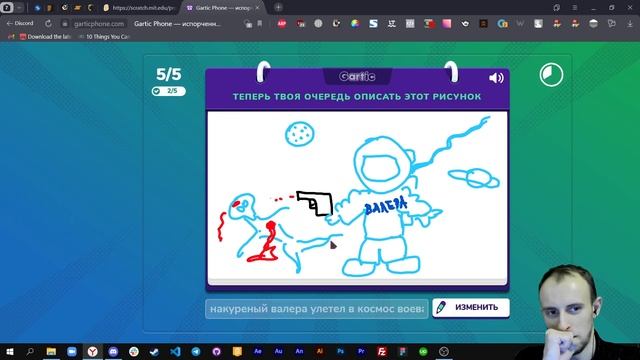
Task: Click the round timer clock icon
Action: (551, 75)
